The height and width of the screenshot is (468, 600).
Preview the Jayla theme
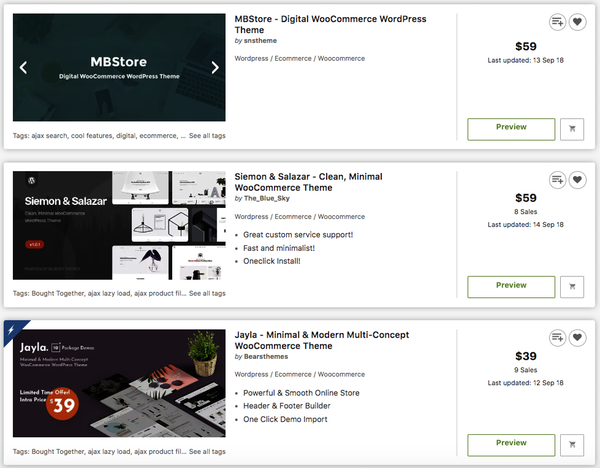(511, 443)
